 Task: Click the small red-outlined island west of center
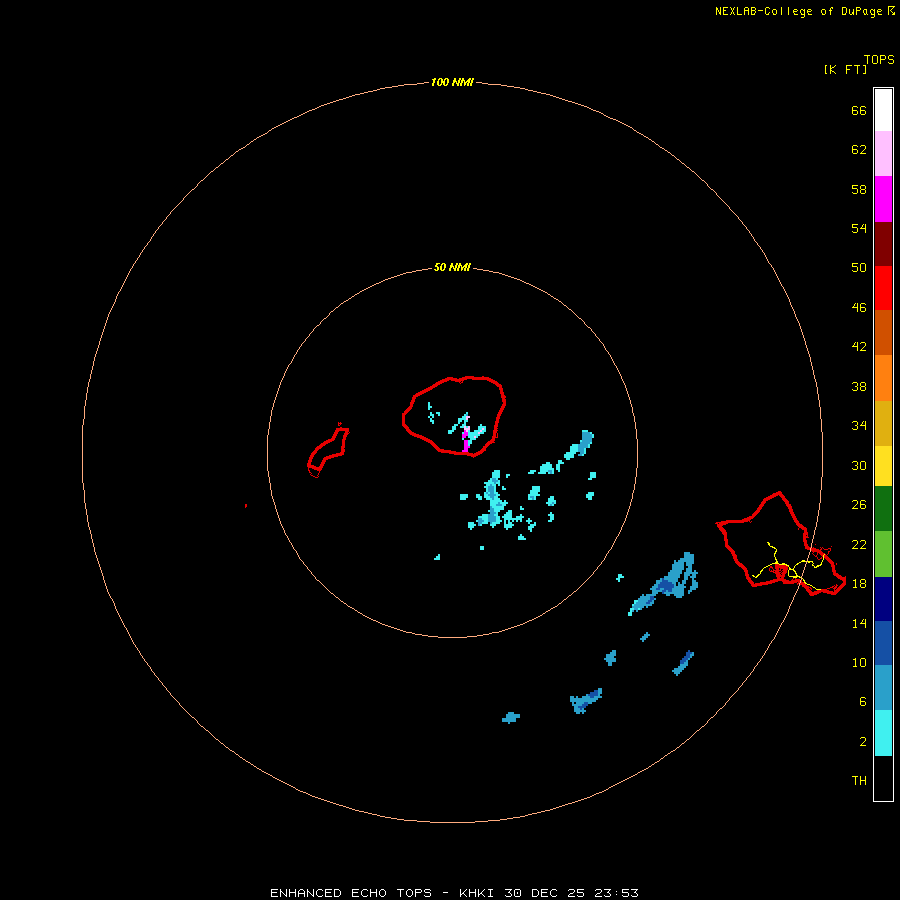[328, 449]
